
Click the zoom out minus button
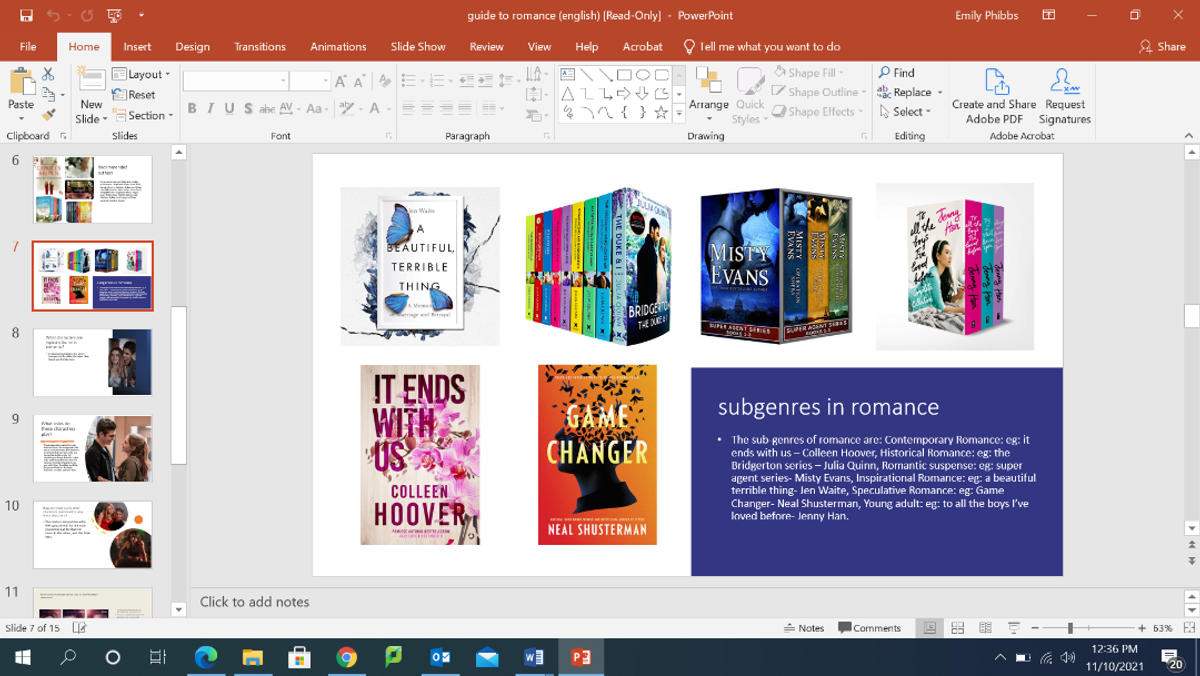click(1035, 628)
